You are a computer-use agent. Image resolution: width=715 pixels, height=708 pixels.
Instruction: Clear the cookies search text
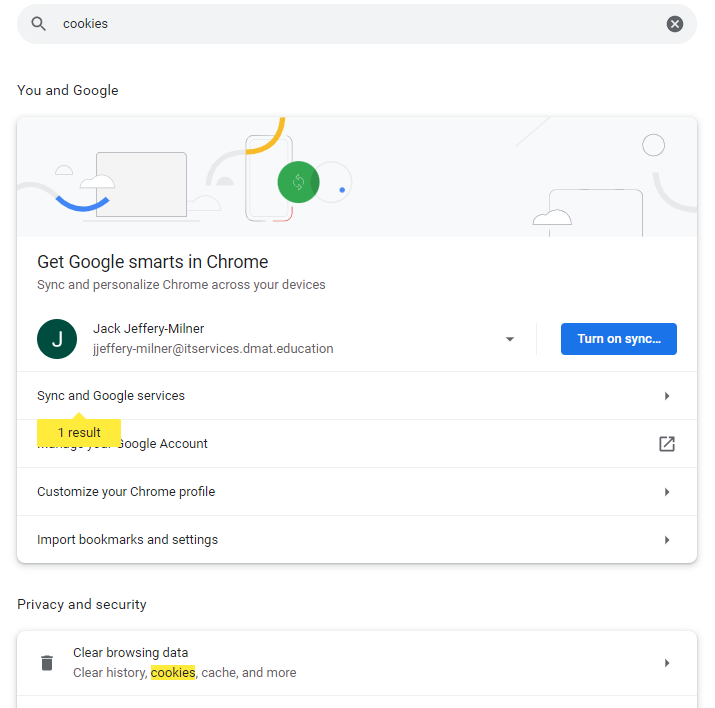[674, 24]
